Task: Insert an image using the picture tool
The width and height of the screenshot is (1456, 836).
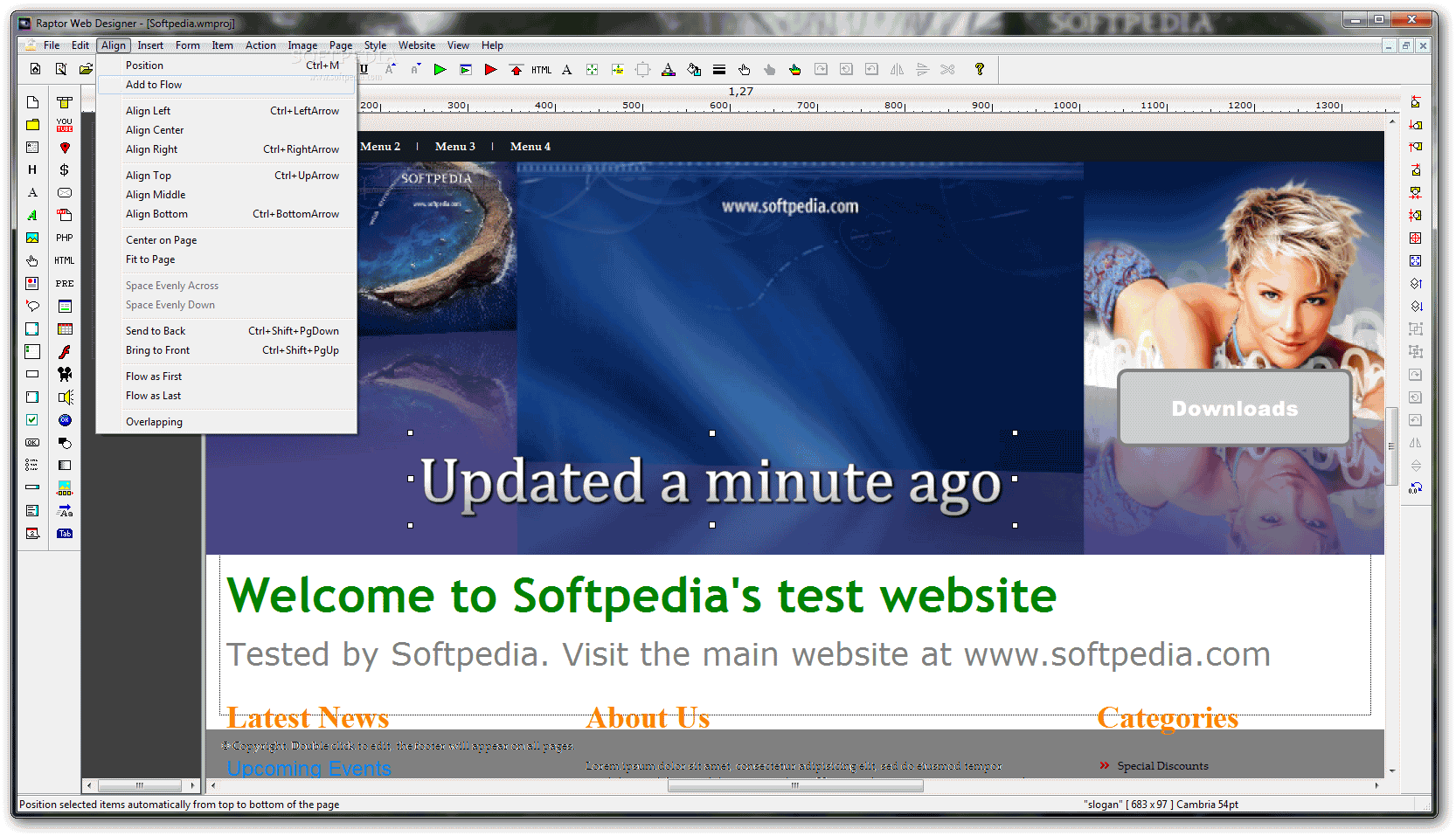Action: [32, 238]
